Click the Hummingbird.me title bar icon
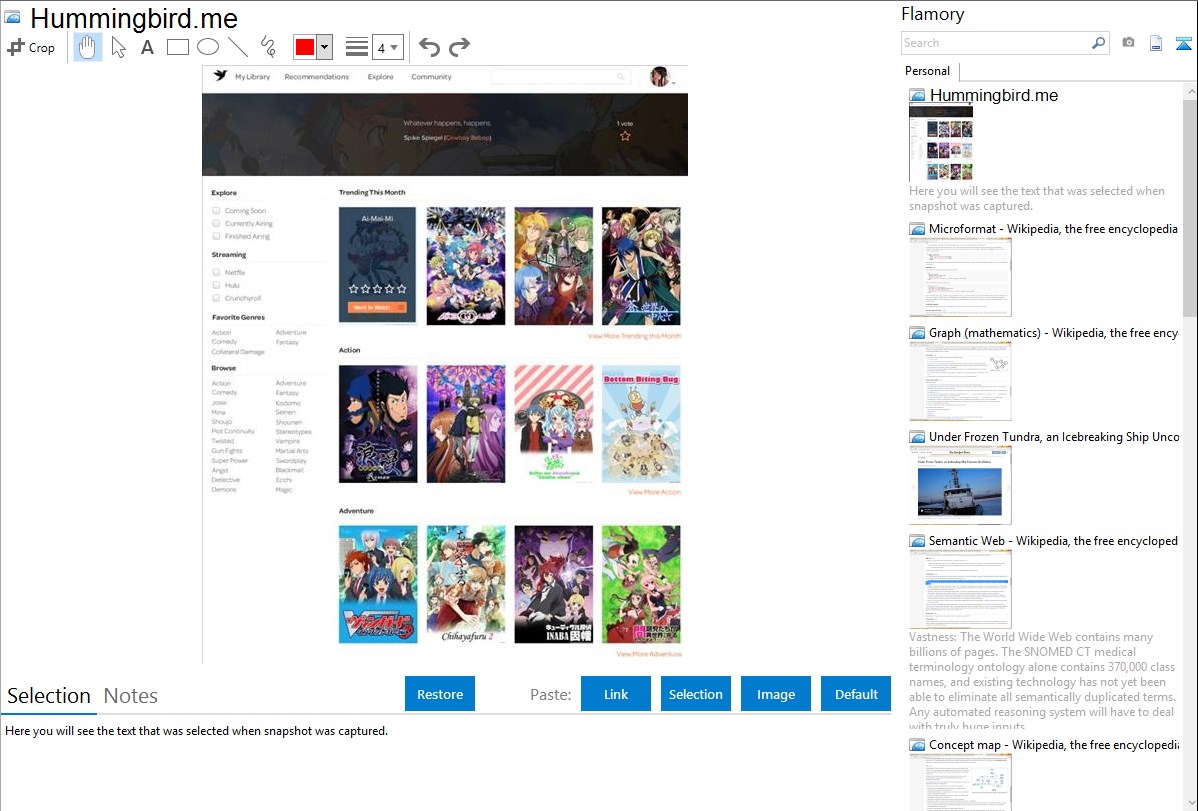Viewport: 1198px width, 811px height. (12, 17)
